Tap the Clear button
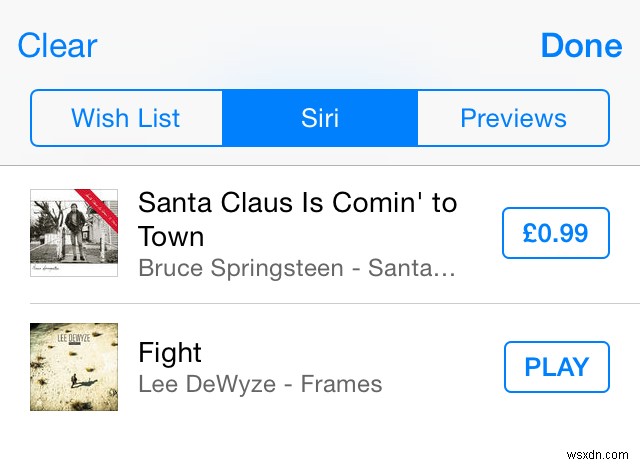640x465 pixels. 57,46
